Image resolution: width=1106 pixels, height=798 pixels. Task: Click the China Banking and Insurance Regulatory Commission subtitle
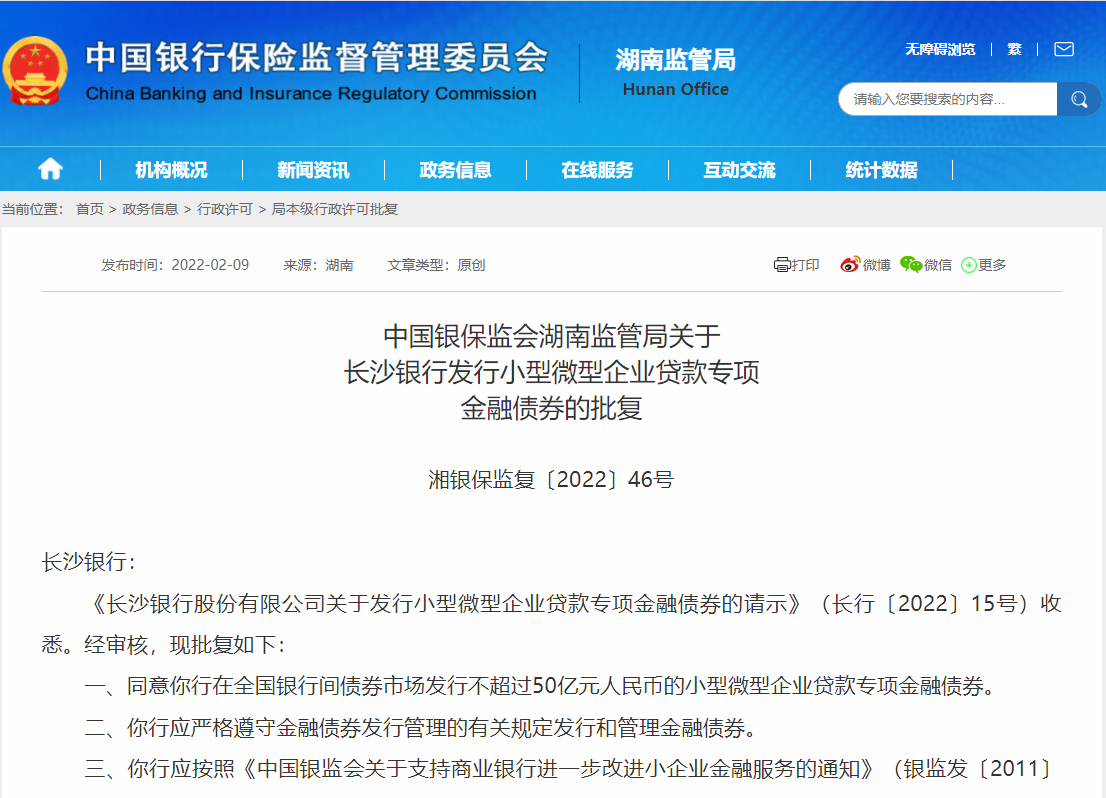click(x=311, y=94)
